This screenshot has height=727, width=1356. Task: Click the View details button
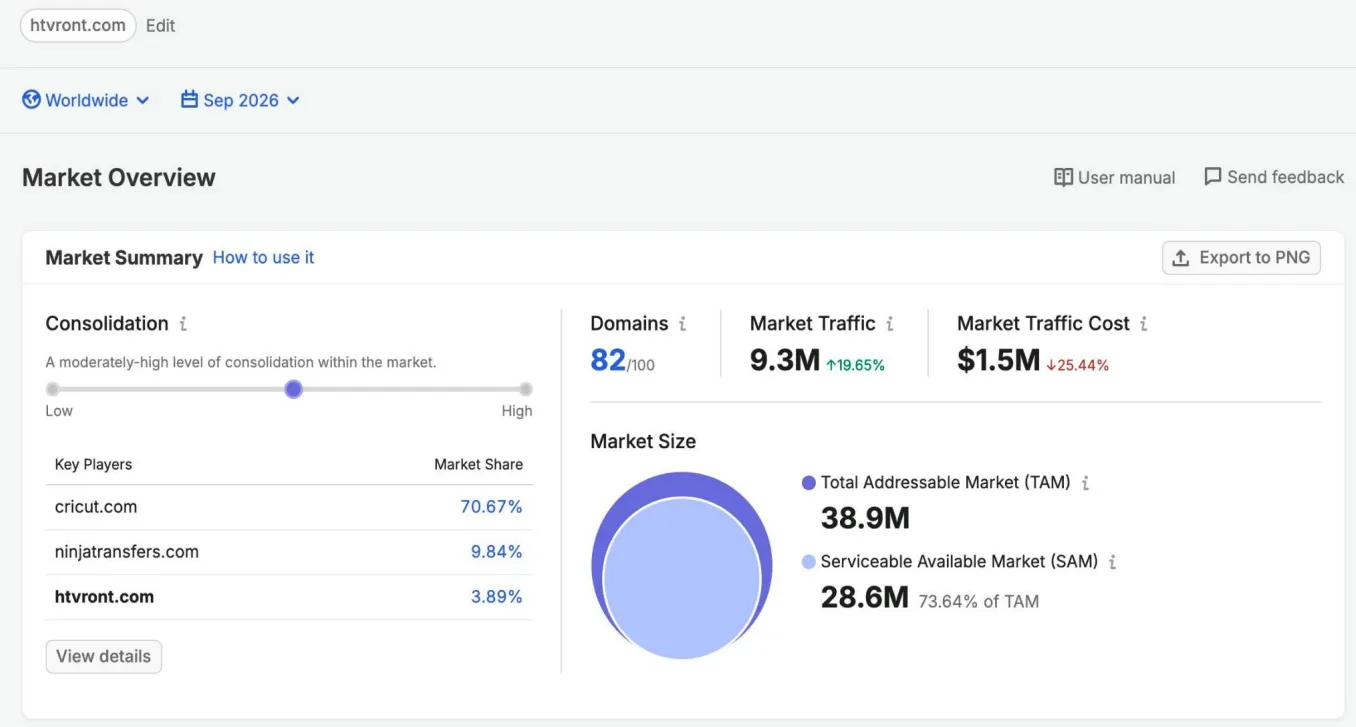104,657
